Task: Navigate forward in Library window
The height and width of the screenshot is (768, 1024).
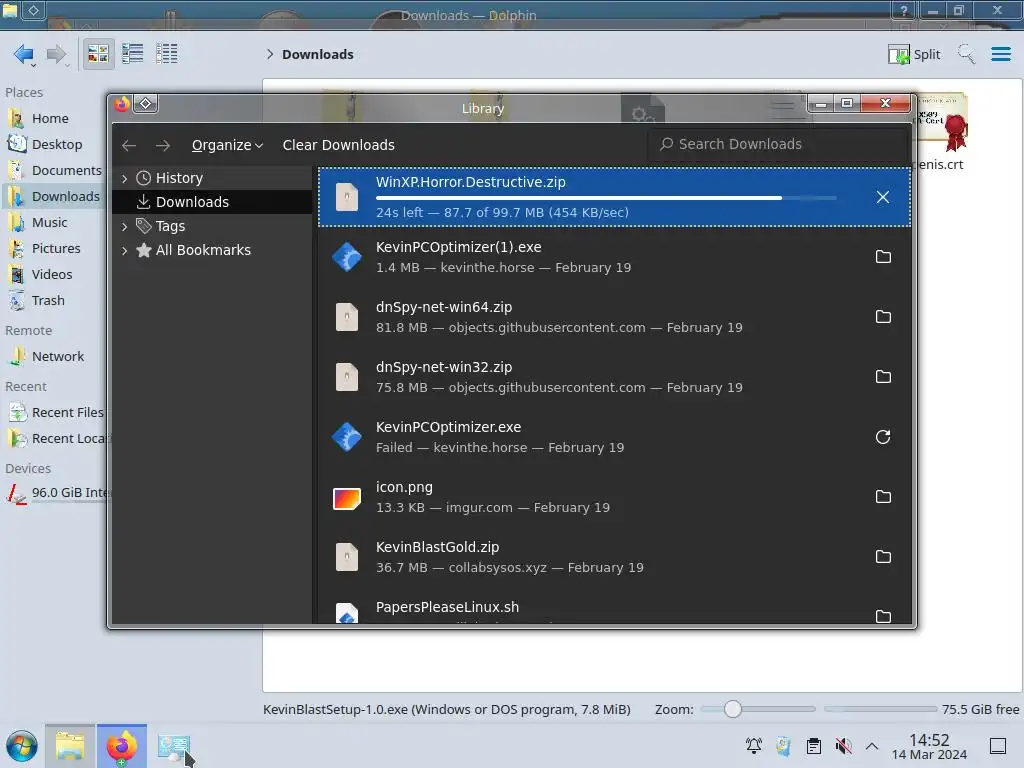Action: coord(163,145)
